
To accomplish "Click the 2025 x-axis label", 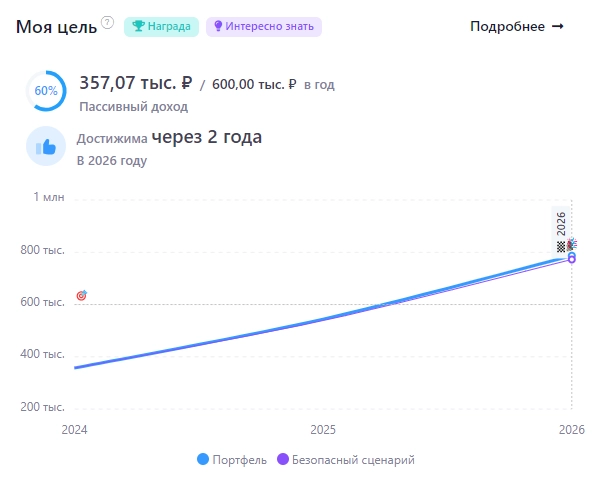I will [x=323, y=430].
